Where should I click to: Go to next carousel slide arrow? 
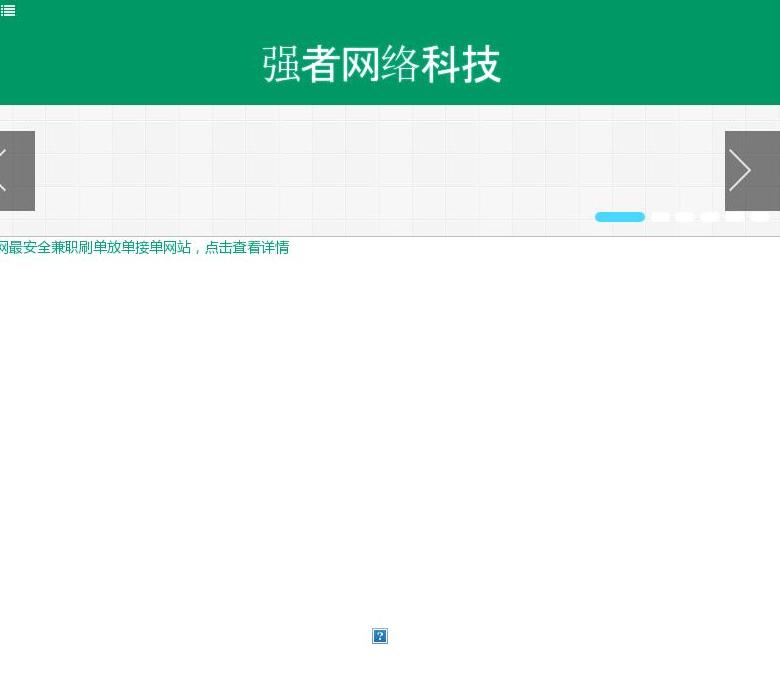tap(752, 171)
